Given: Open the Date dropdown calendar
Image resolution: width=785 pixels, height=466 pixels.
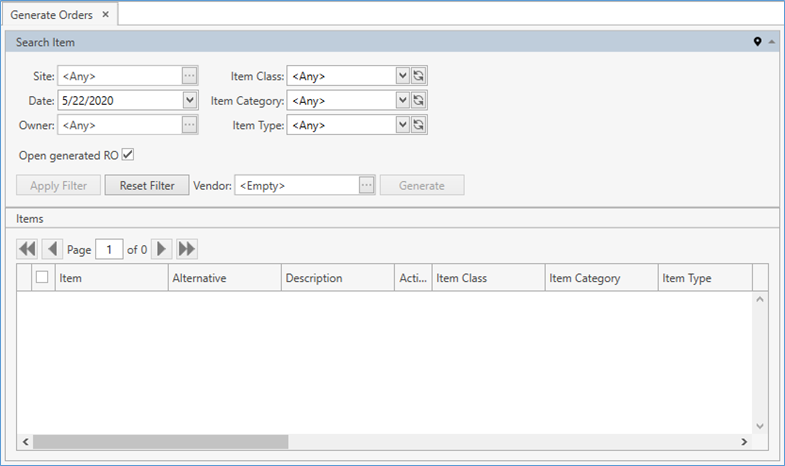Looking at the screenshot, I should (x=190, y=100).
